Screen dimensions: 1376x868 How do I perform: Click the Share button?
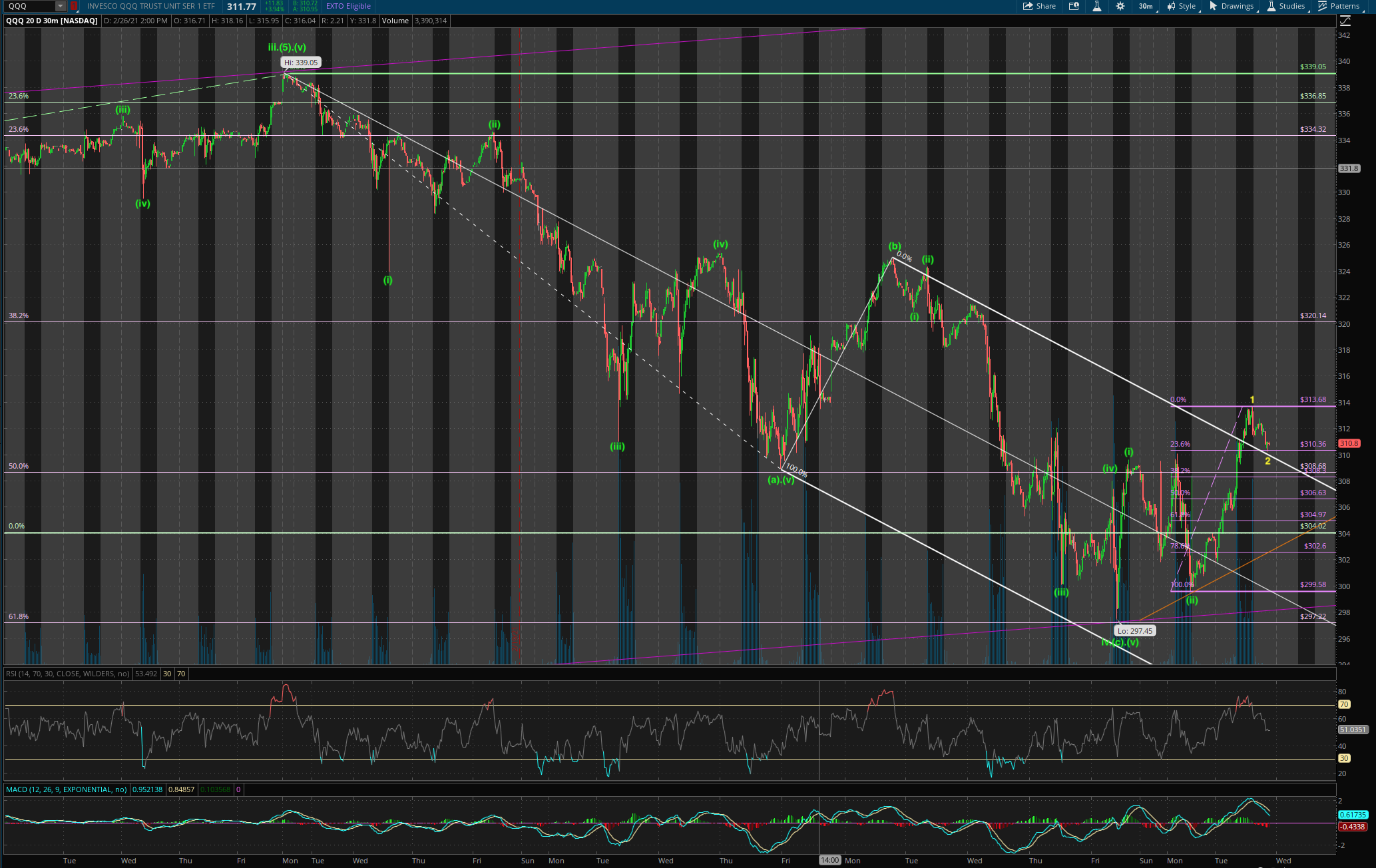point(1039,6)
